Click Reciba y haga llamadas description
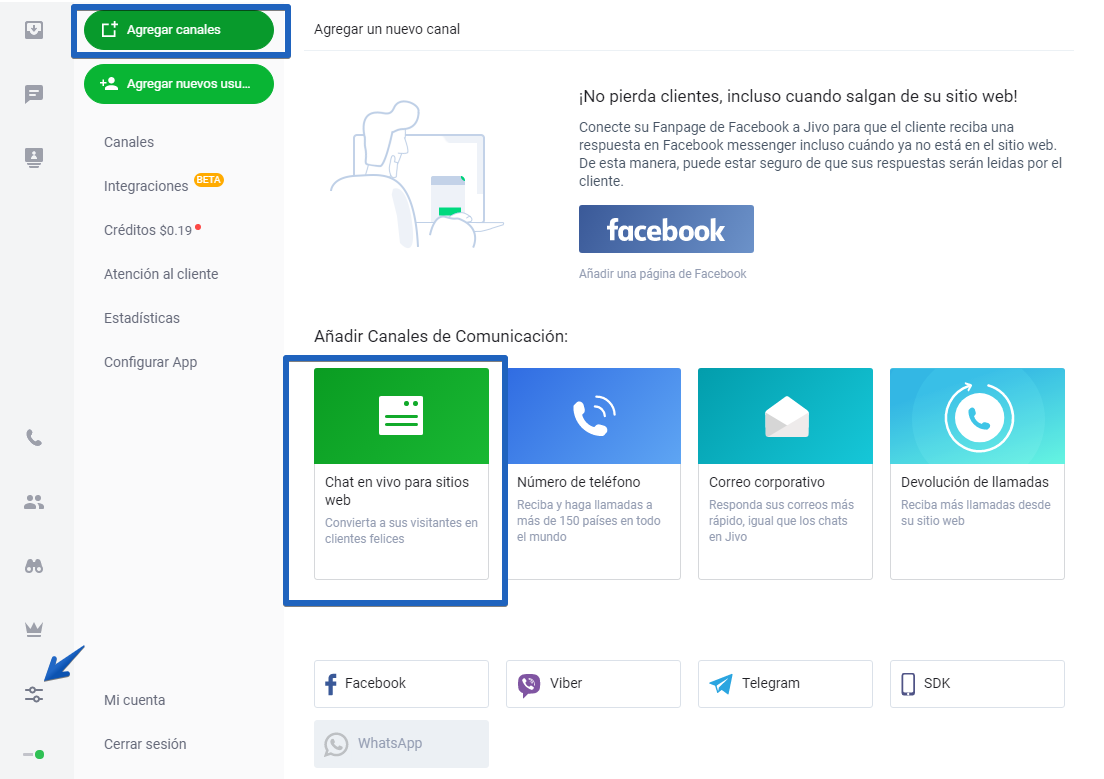Screen dimensions: 1104x779 coord(589,521)
